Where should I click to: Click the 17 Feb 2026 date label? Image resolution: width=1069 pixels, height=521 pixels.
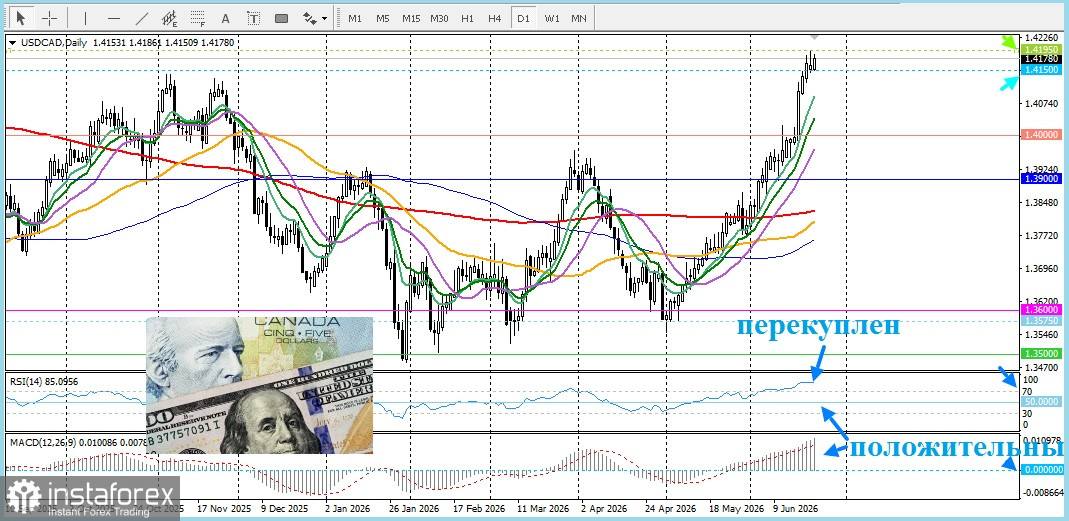tap(478, 509)
